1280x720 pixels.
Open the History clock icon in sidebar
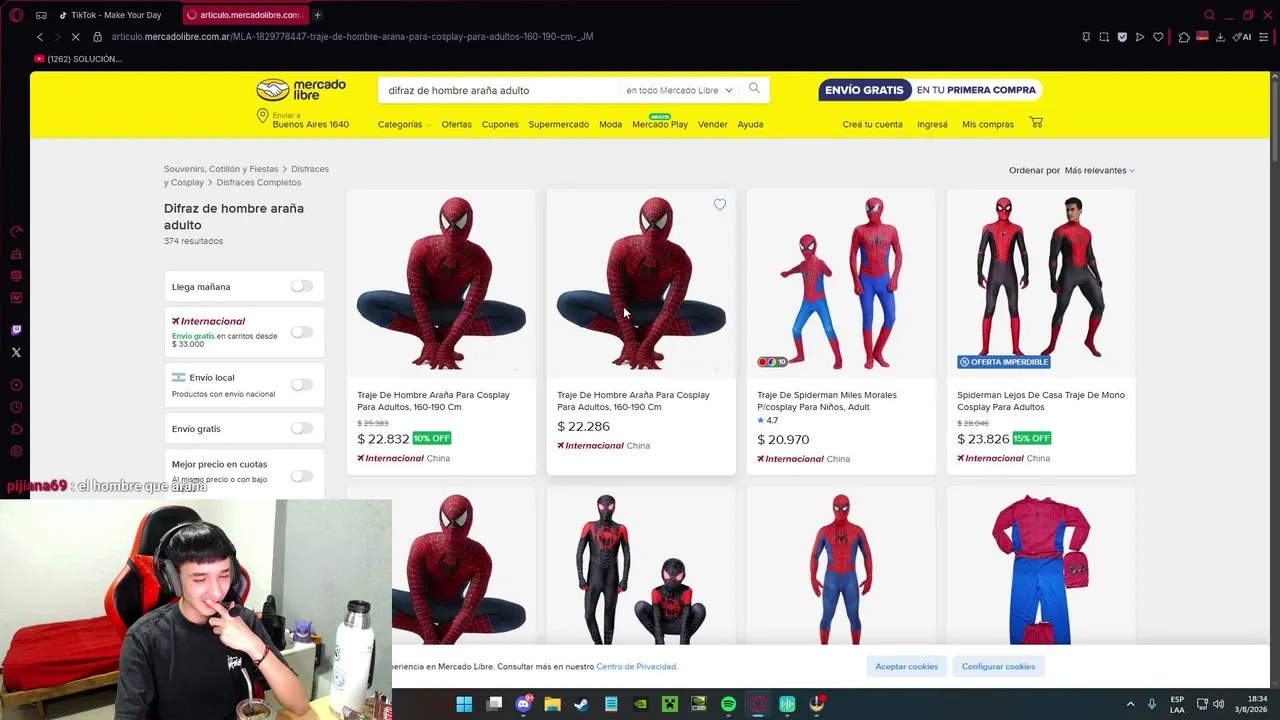point(16,407)
